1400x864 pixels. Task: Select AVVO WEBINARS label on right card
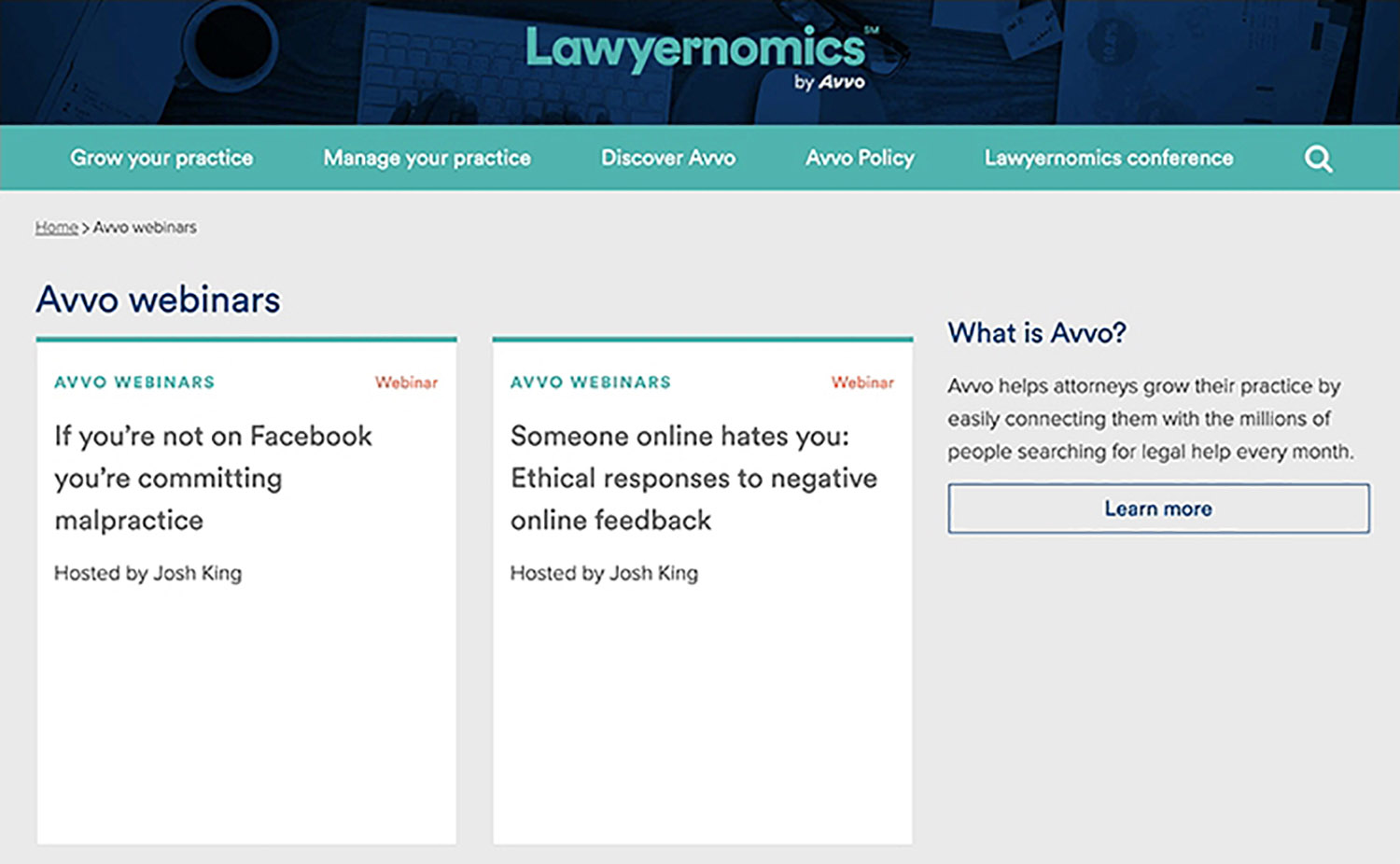(x=590, y=382)
